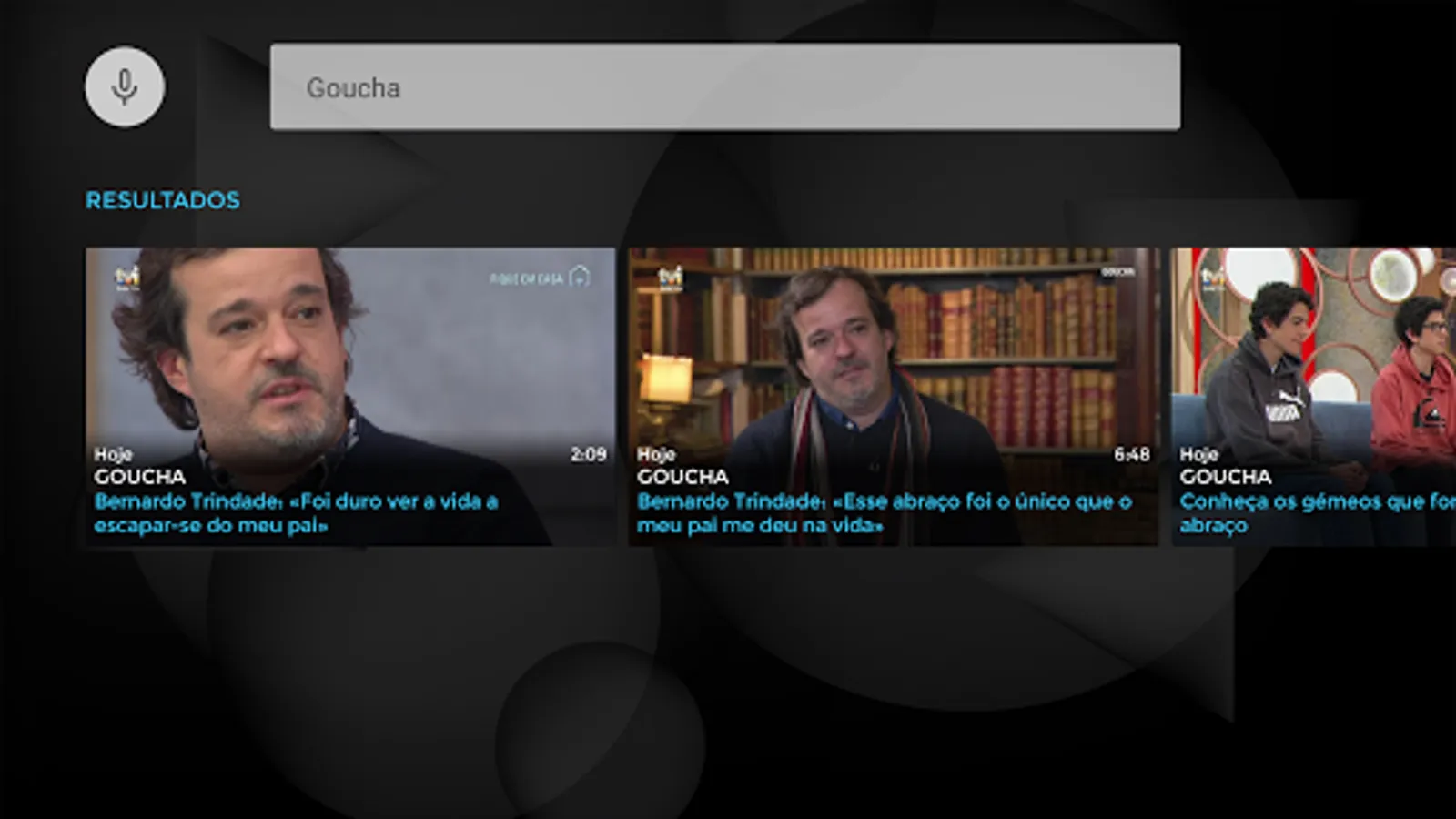Screen dimensions: 1456x819
Task: Click the 2:09 duration label
Action: 589,454
